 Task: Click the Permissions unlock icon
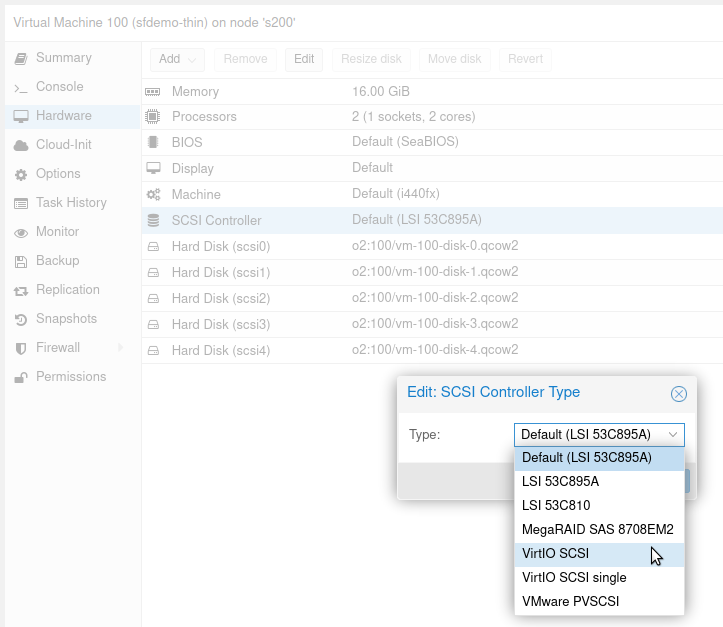[x=21, y=378]
